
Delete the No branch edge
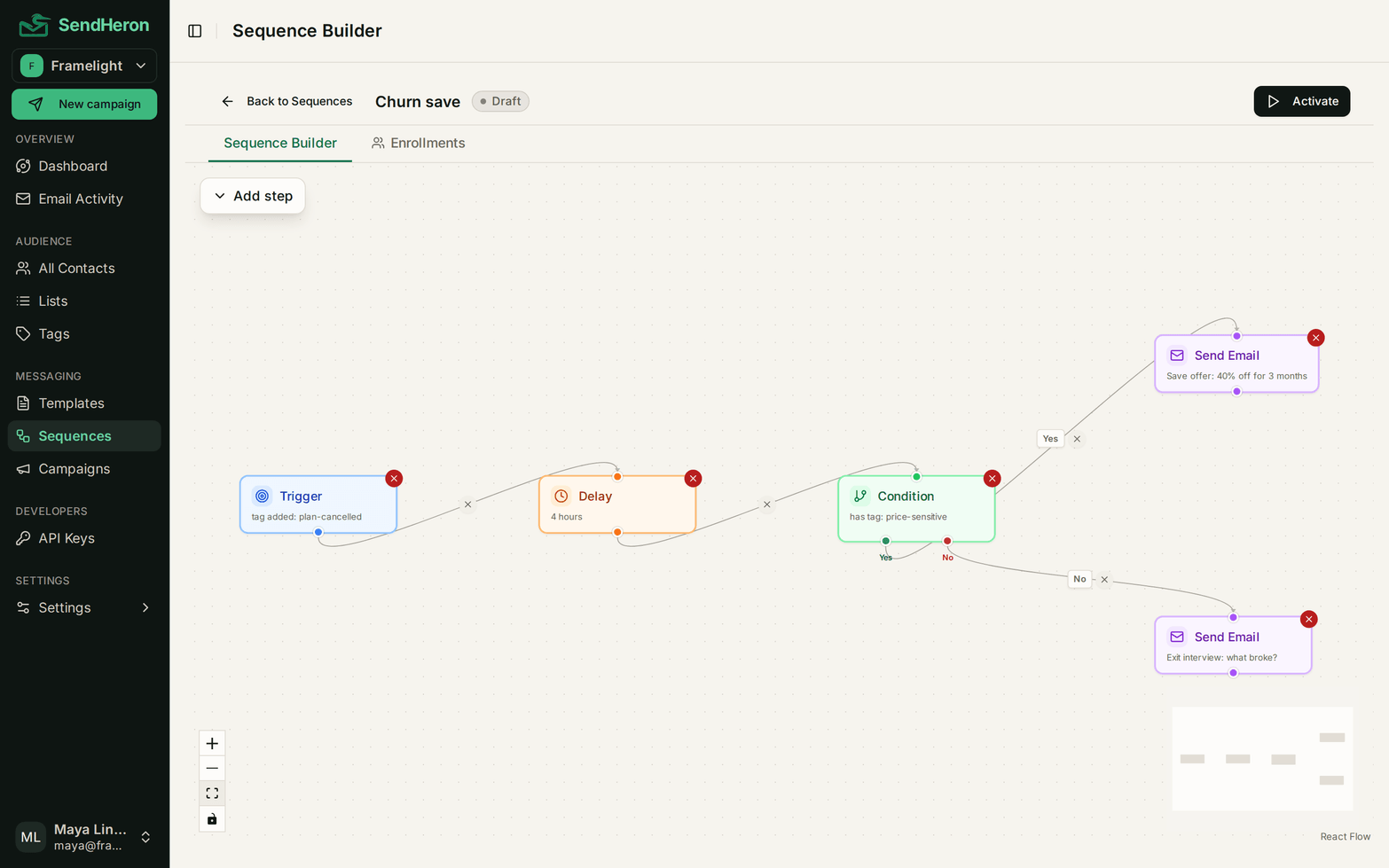[x=1104, y=580]
